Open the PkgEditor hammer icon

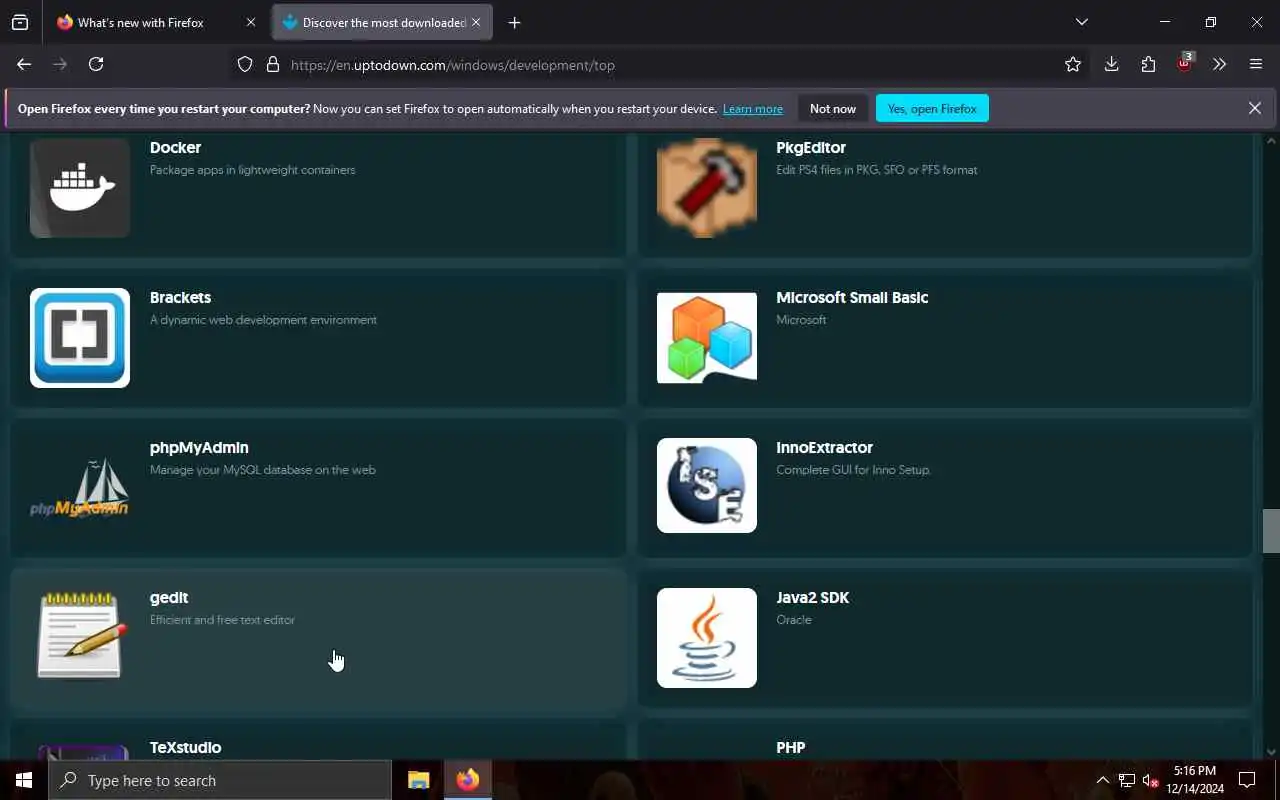pyautogui.click(x=707, y=188)
